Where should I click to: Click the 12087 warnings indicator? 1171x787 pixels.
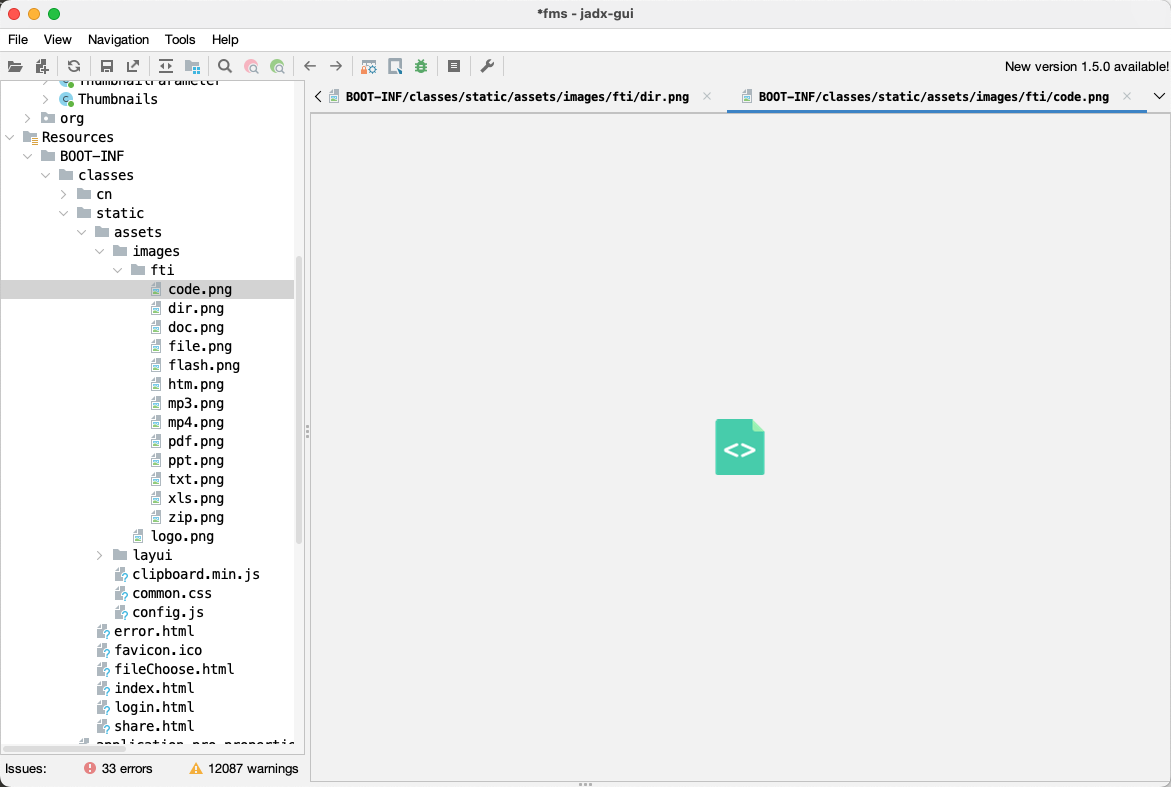pyautogui.click(x=244, y=769)
